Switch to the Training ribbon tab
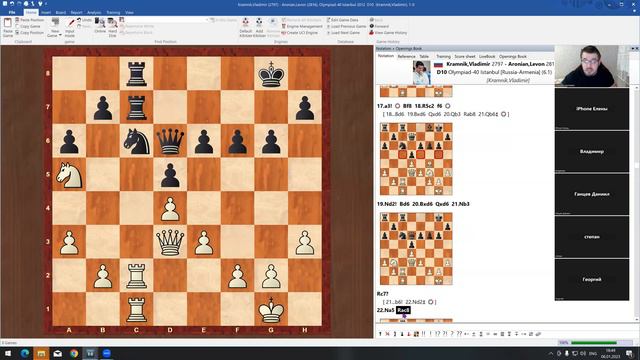 [x=113, y=13]
